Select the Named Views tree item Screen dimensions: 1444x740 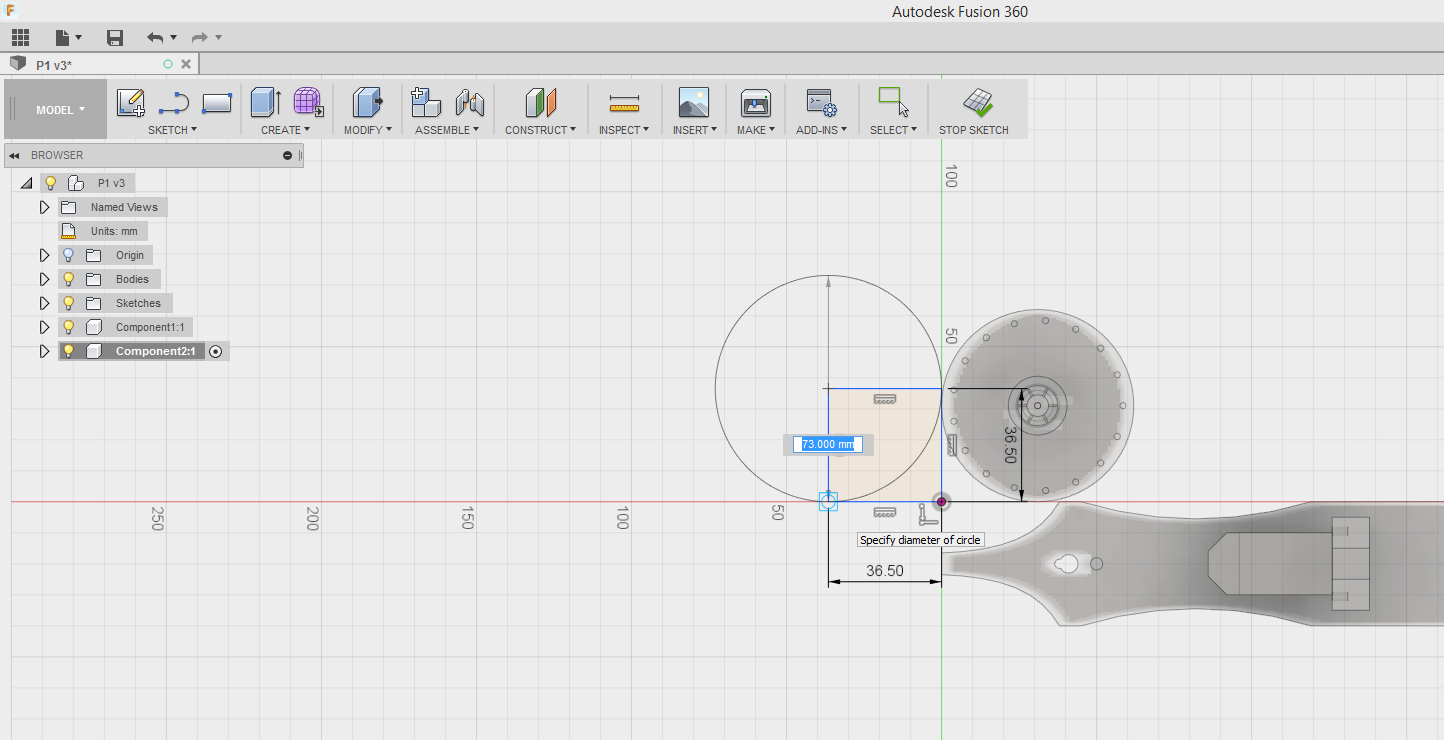coord(124,207)
